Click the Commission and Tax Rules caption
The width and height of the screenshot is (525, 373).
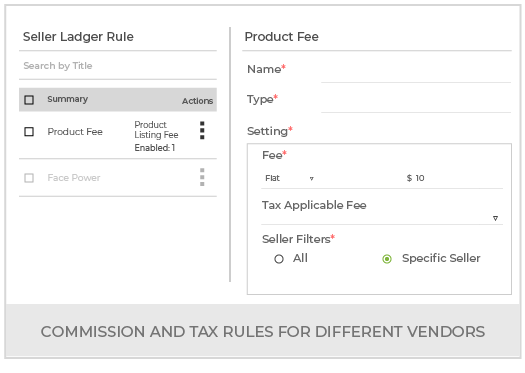coord(263,332)
